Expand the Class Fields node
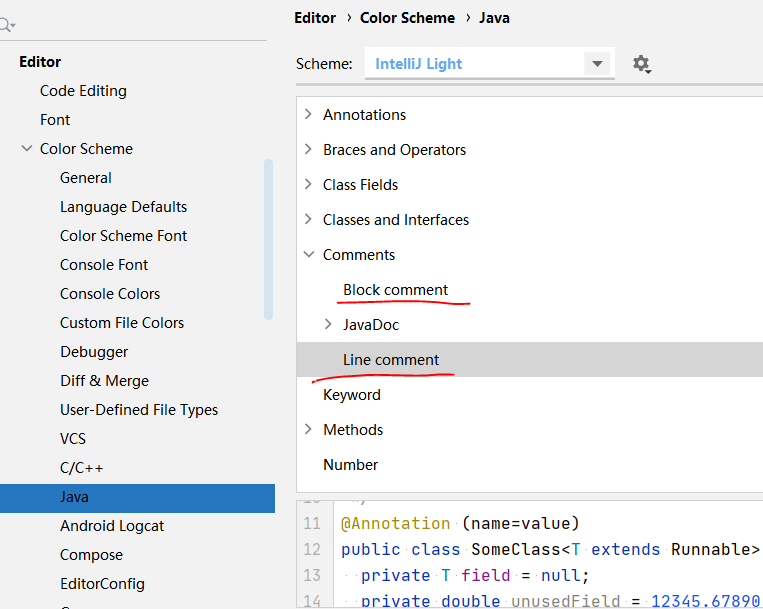Screen dimensions: 763x609 pos(308,185)
